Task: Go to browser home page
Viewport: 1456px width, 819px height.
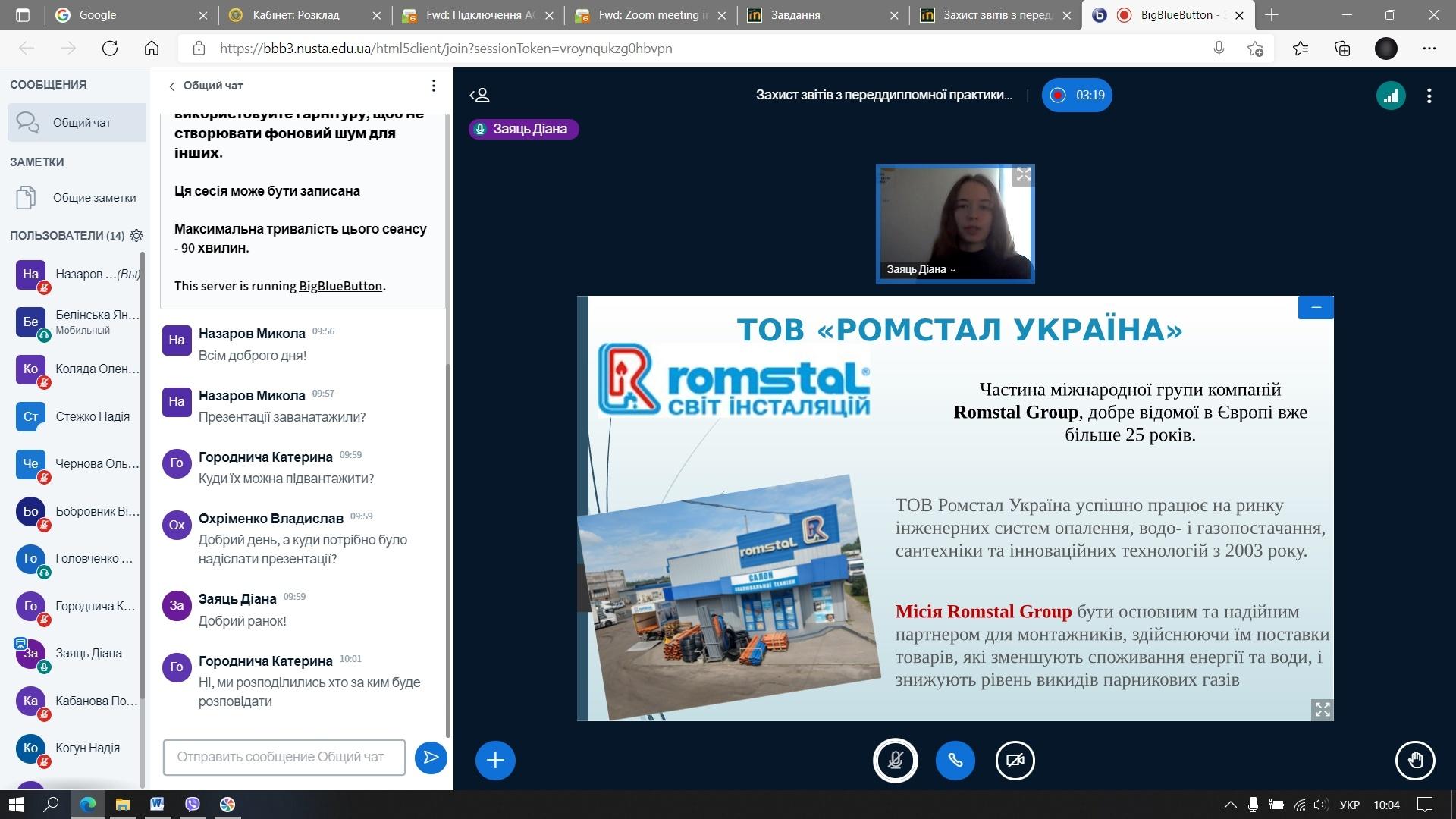Action: [x=152, y=49]
